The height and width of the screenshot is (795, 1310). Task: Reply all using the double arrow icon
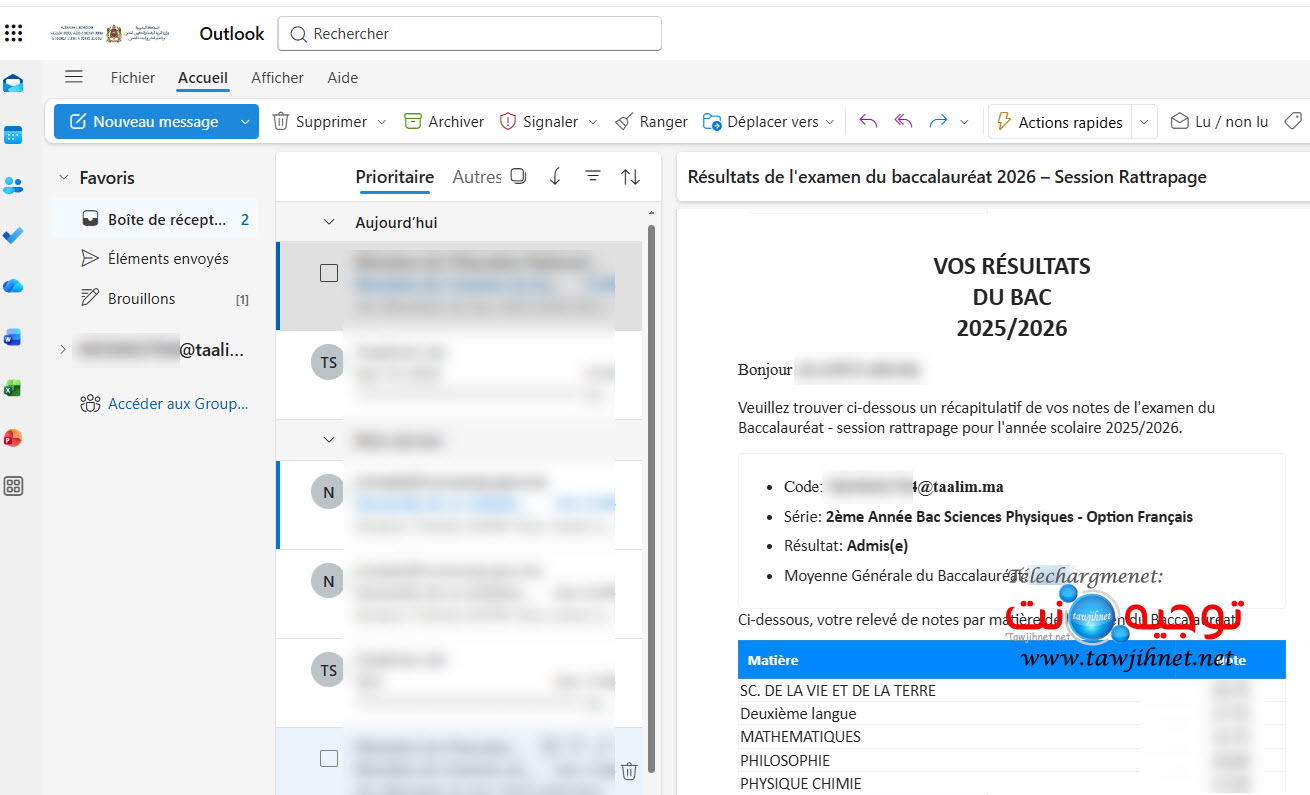pos(904,122)
